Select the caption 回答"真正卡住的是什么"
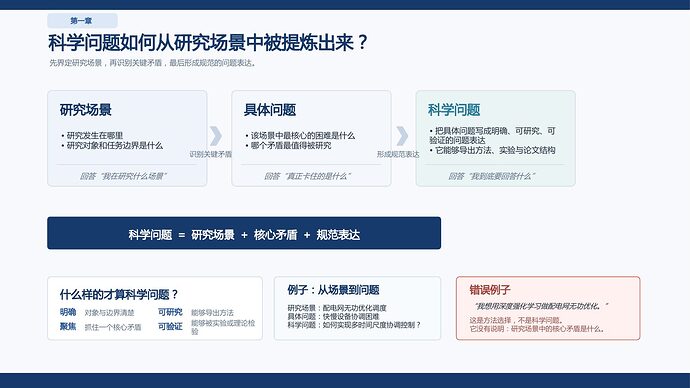The height and width of the screenshot is (388, 690). pyautogui.click(x=307, y=176)
